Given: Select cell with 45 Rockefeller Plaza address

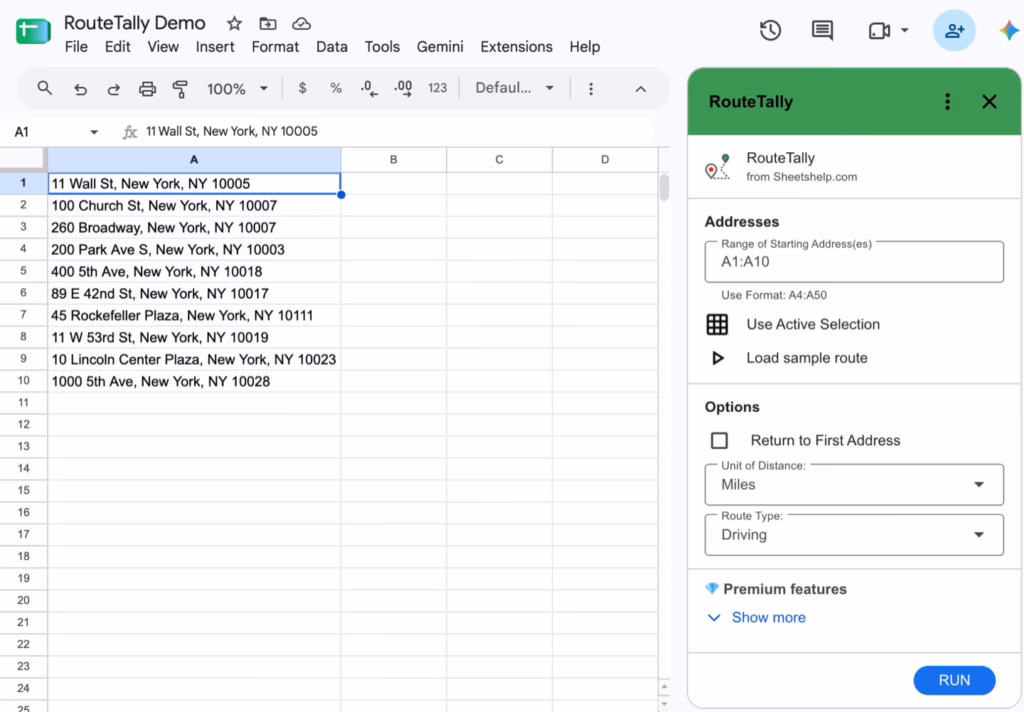Looking at the screenshot, I should [x=194, y=316].
